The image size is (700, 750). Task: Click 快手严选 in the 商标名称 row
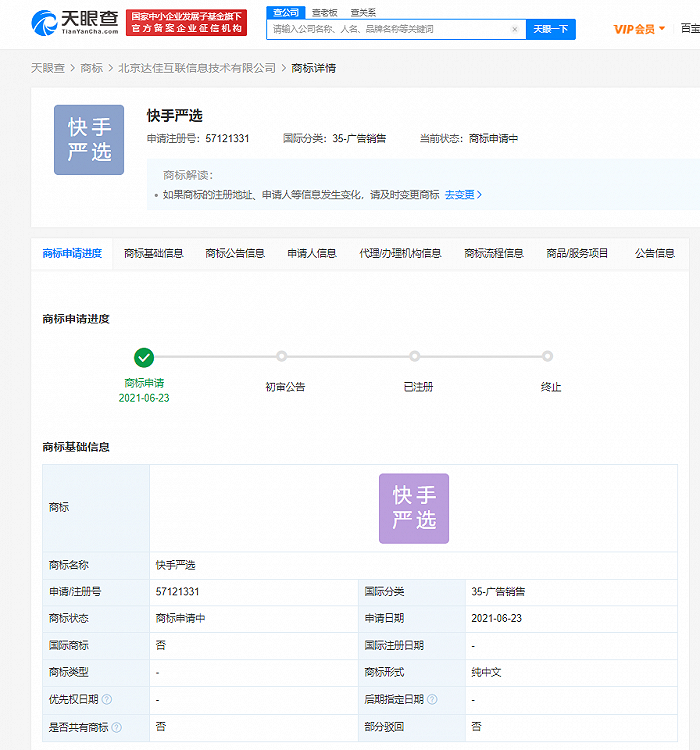tap(176, 565)
